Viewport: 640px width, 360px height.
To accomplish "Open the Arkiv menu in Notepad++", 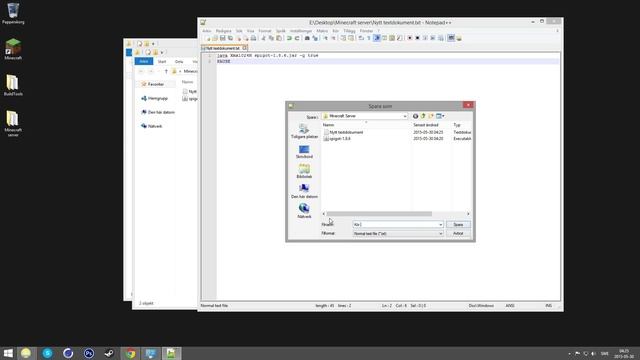I will [207, 31].
